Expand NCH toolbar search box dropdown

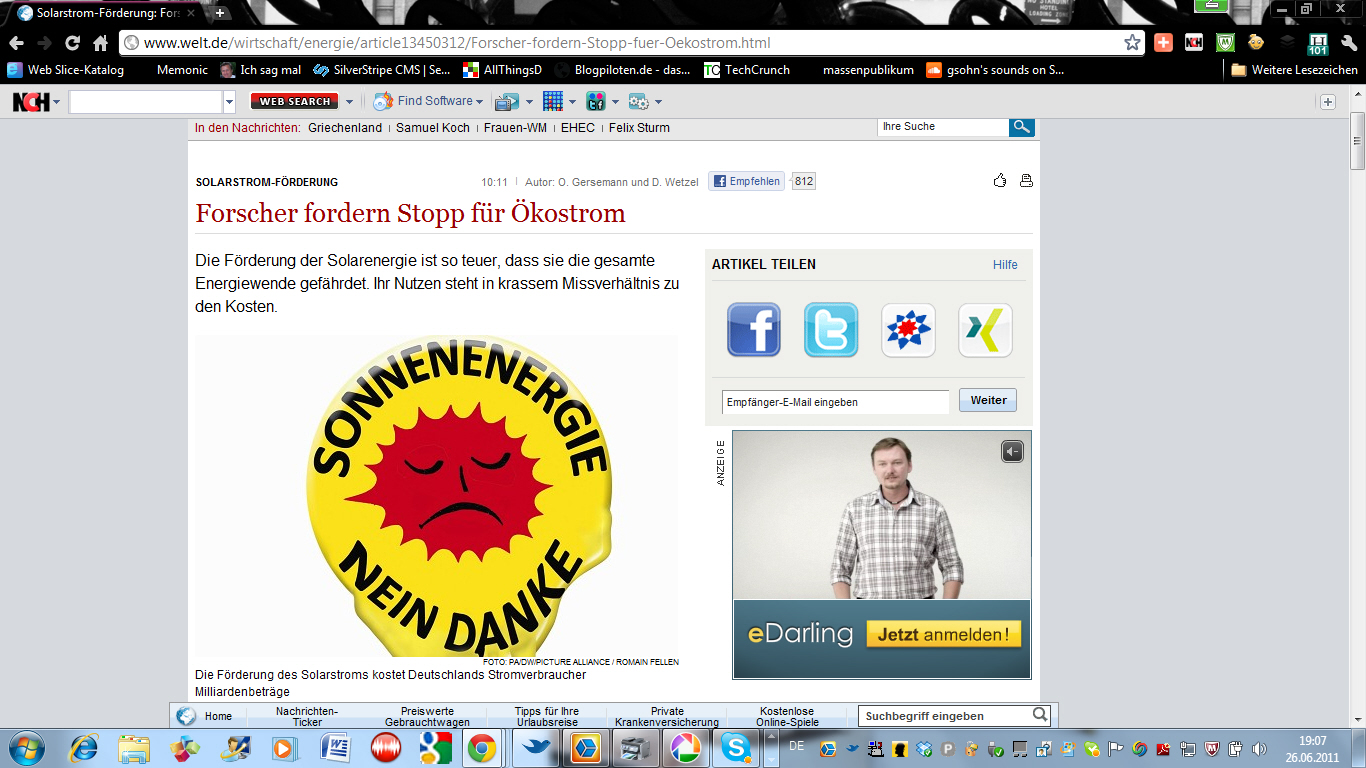pos(229,102)
